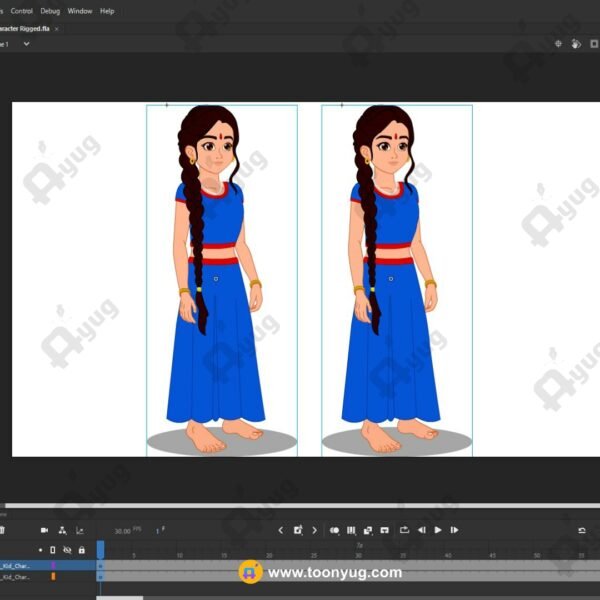Toggle hide all layers eye icon
Image resolution: width=600 pixels, height=600 pixels.
click(67, 550)
